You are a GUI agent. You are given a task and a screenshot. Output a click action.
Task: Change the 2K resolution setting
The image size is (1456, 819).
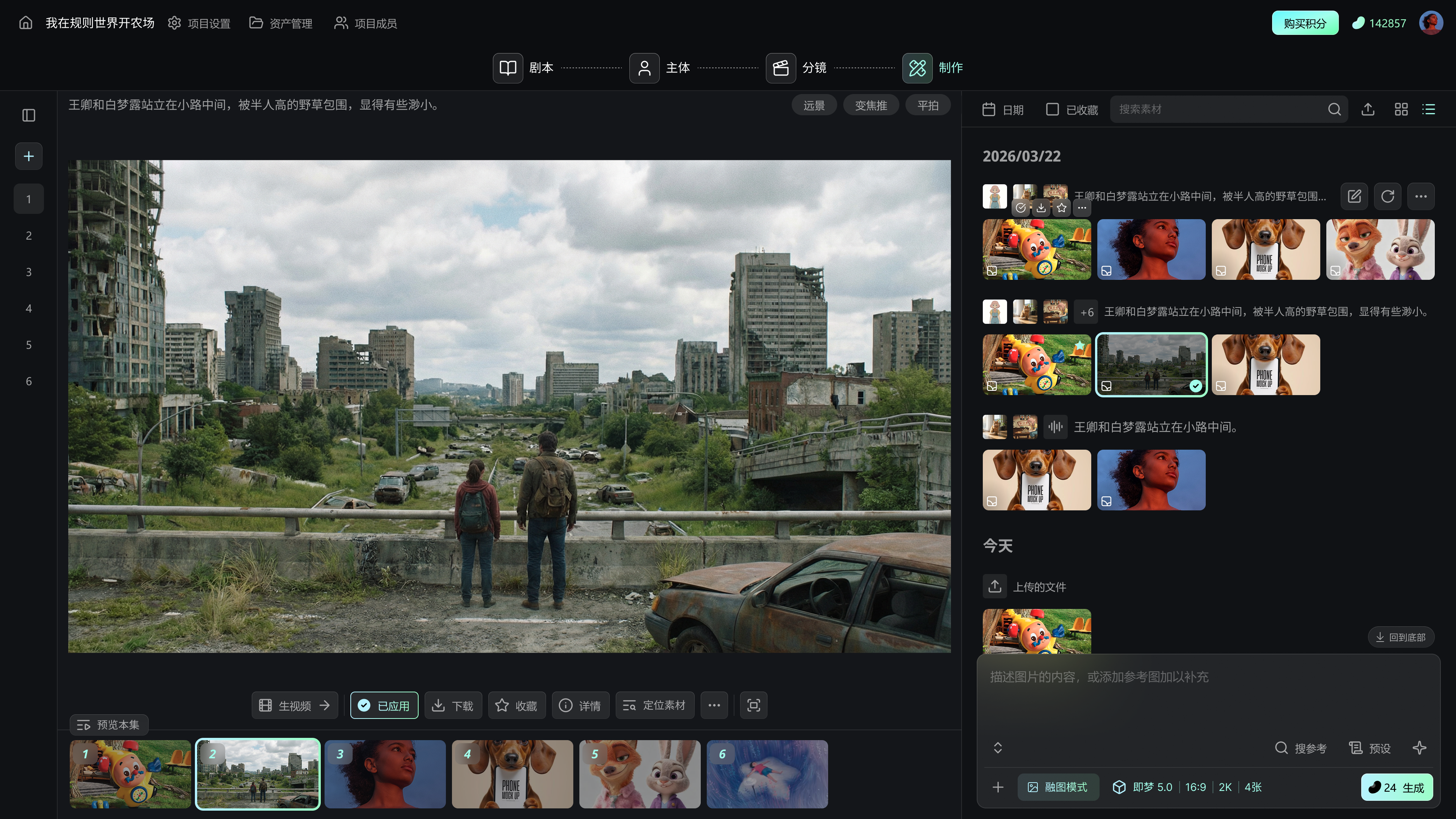pyautogui.click(x=1225, y=788)
